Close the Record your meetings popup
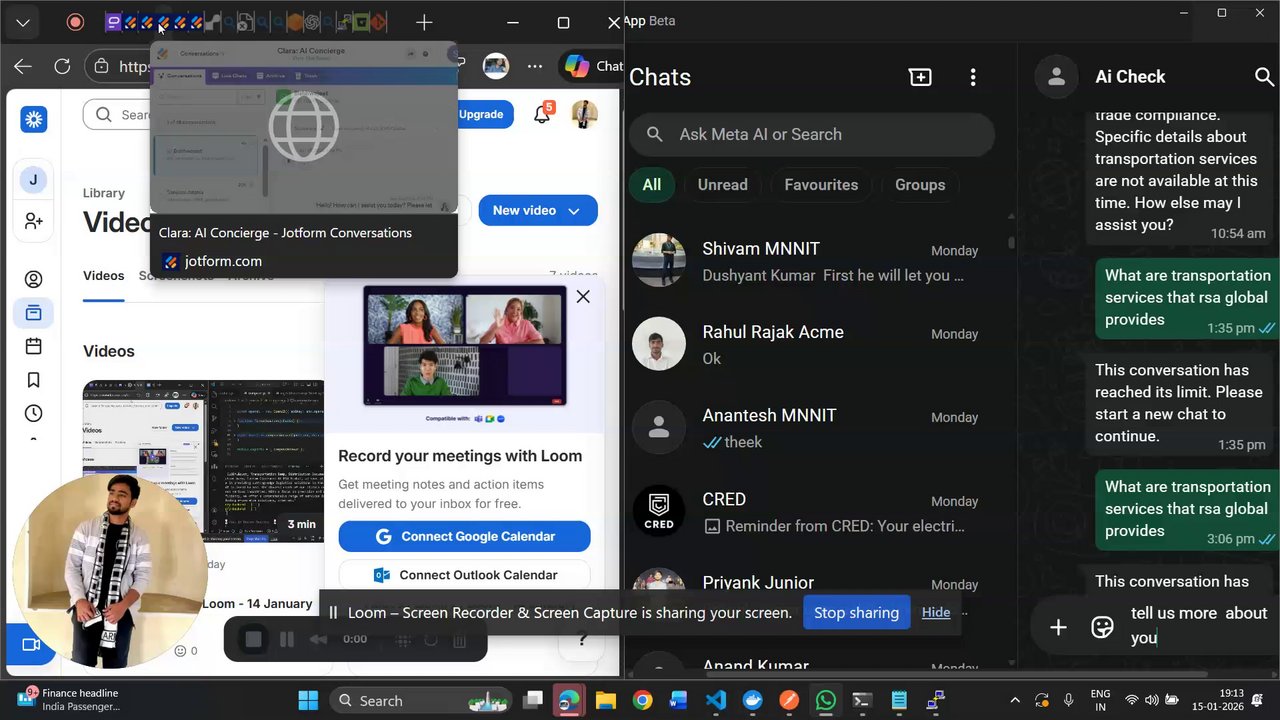The width and height of the screenshot is (1280, 720). coord(583,296)
